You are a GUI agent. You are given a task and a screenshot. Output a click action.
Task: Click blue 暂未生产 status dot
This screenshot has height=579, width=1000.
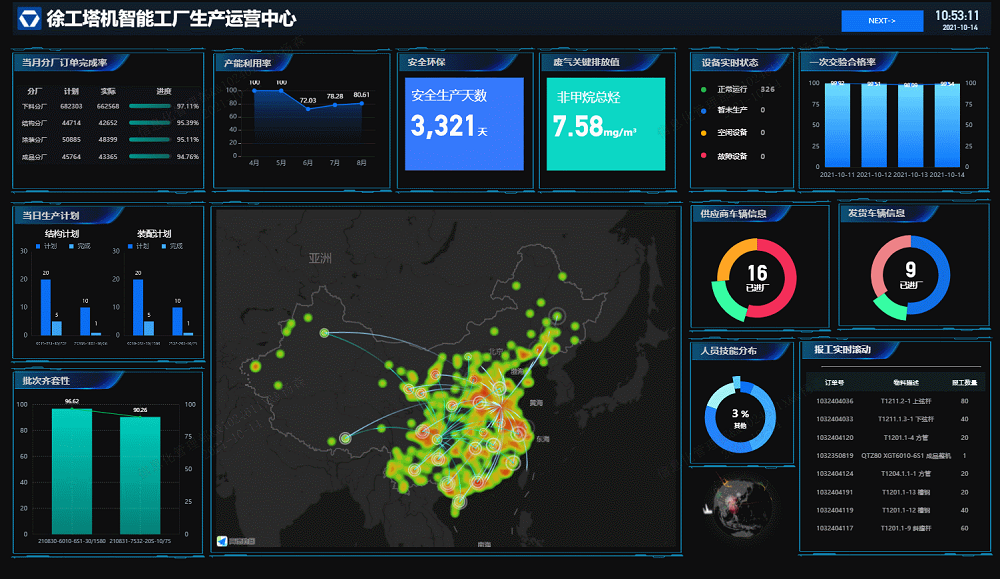click(x=705, y=110)
